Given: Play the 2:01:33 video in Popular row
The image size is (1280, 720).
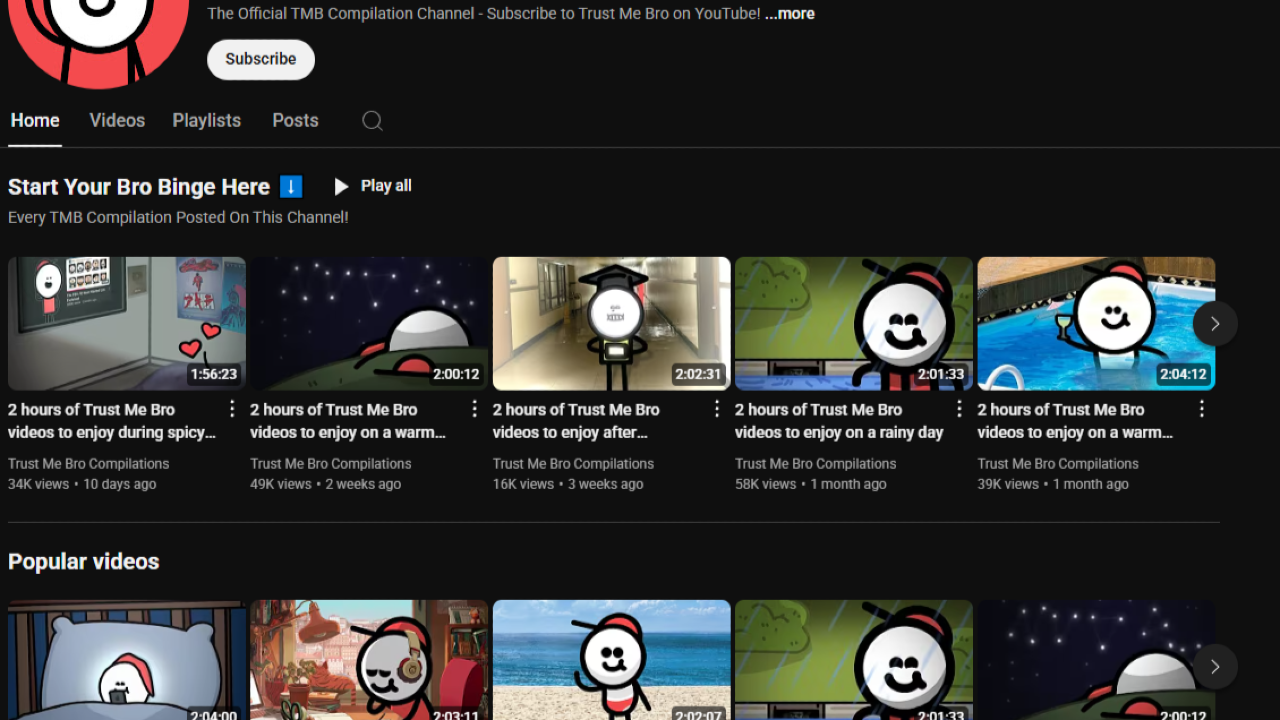Looking at the screenshot, I should (854, 660).
